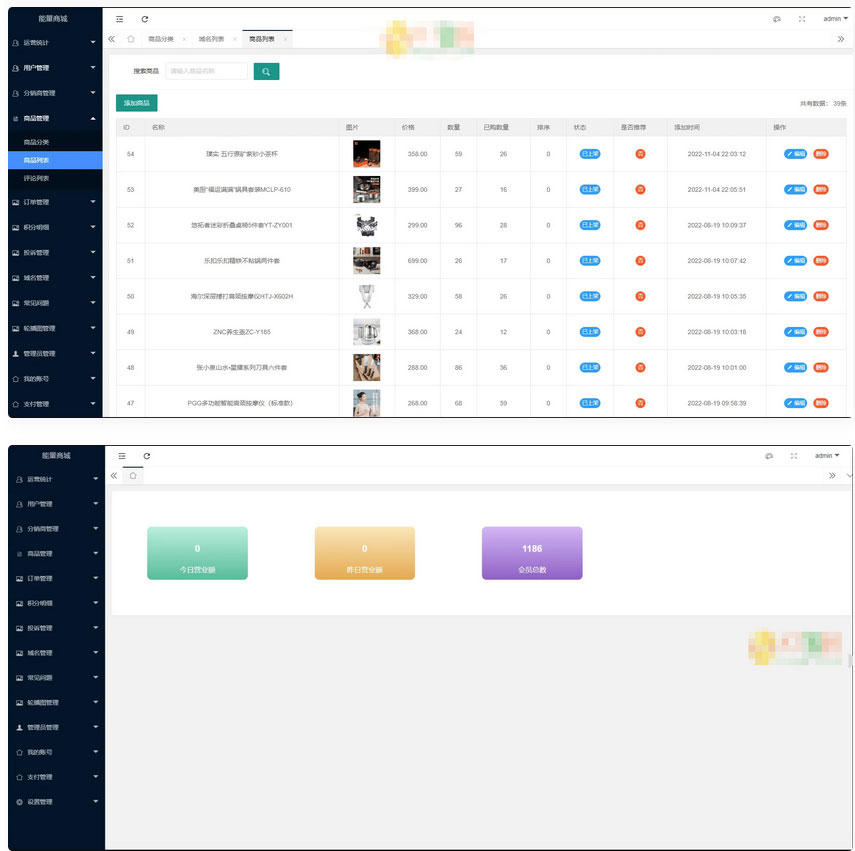Expand 支付管理 menu in dashboard window
The width and height of the screenshot is (855, 851).
56,777
